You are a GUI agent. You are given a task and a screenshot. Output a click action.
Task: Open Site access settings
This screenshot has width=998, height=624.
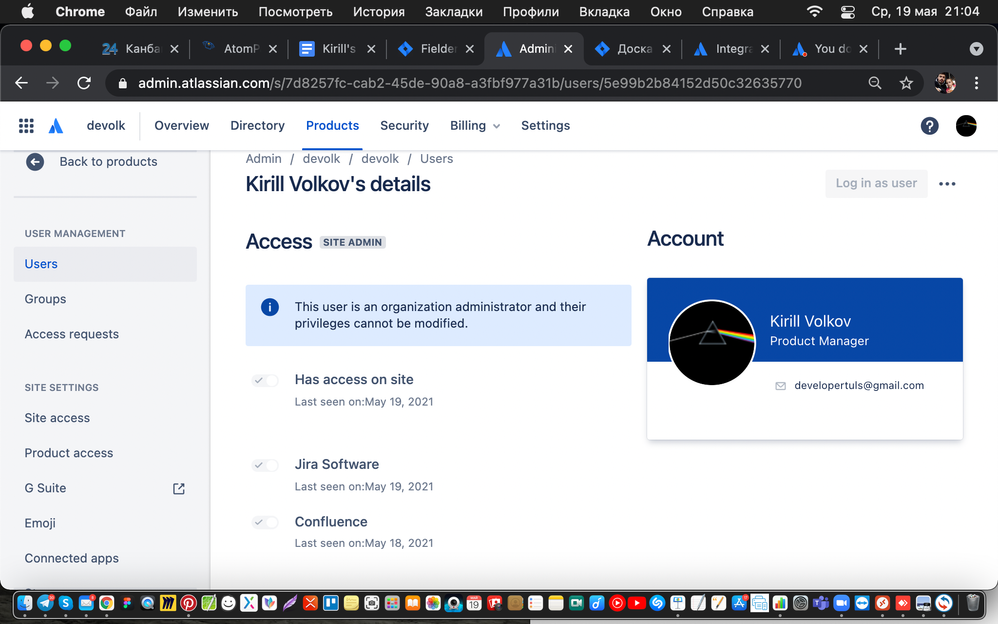click(57, 418)
